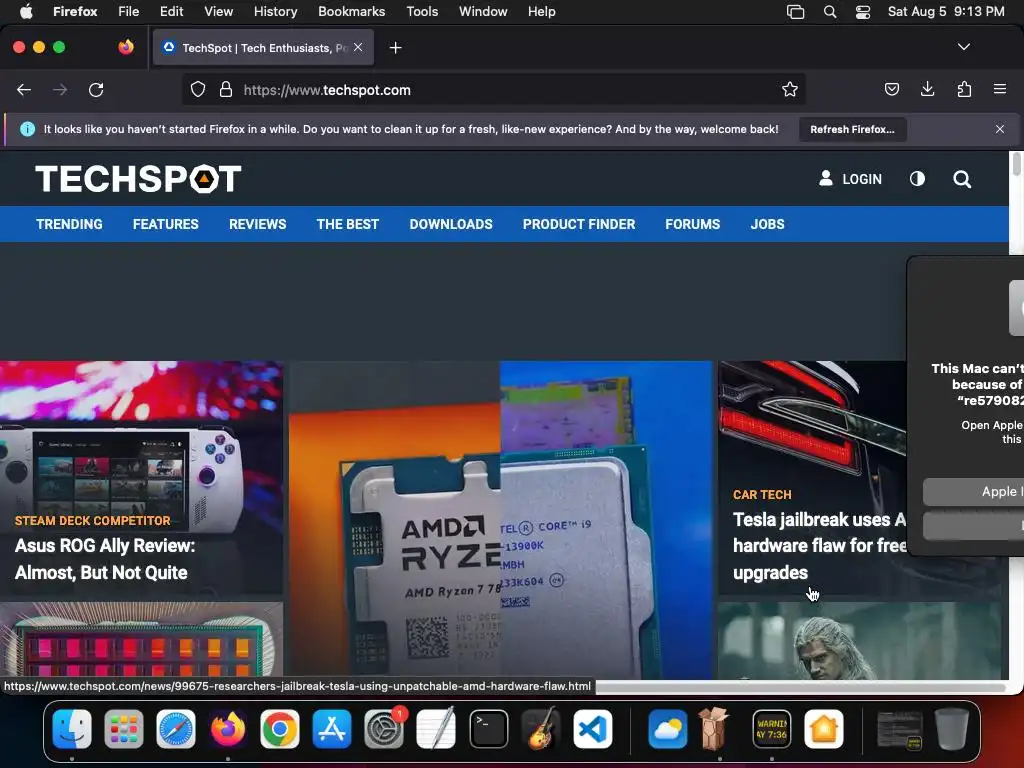Toggle TechSpot dark/light theme
This screenshot has height=768, width=1024.
pos(917,179)
